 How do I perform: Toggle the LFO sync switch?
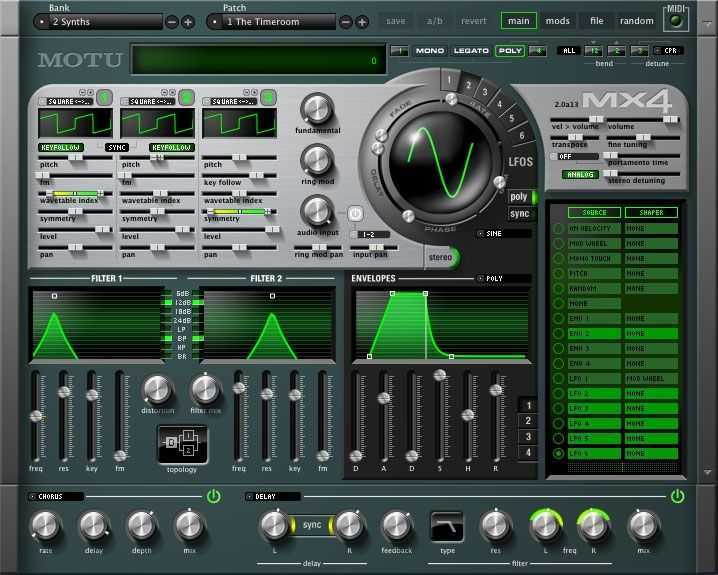519,214
